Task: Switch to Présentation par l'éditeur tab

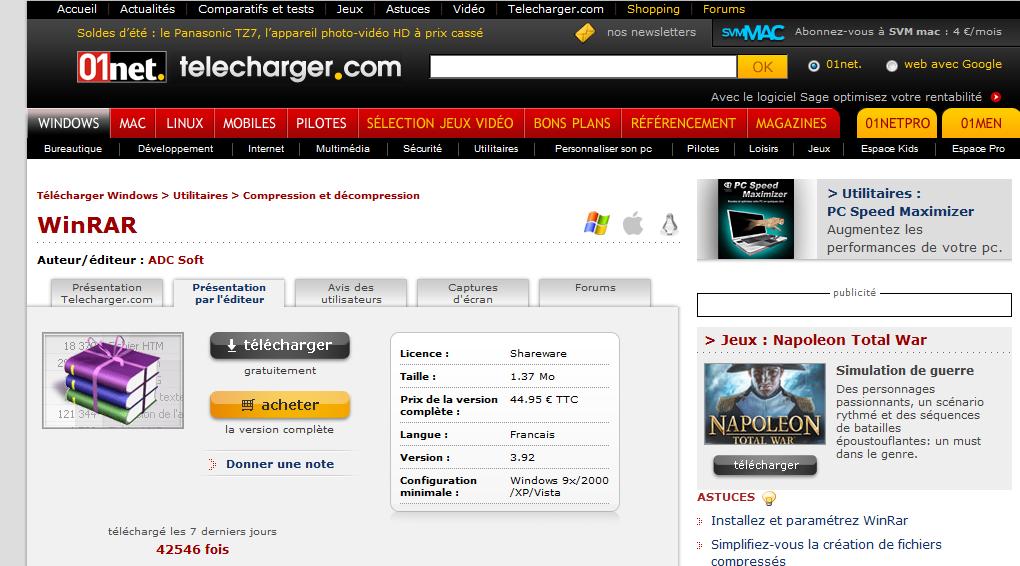Action: coord(229,293)
